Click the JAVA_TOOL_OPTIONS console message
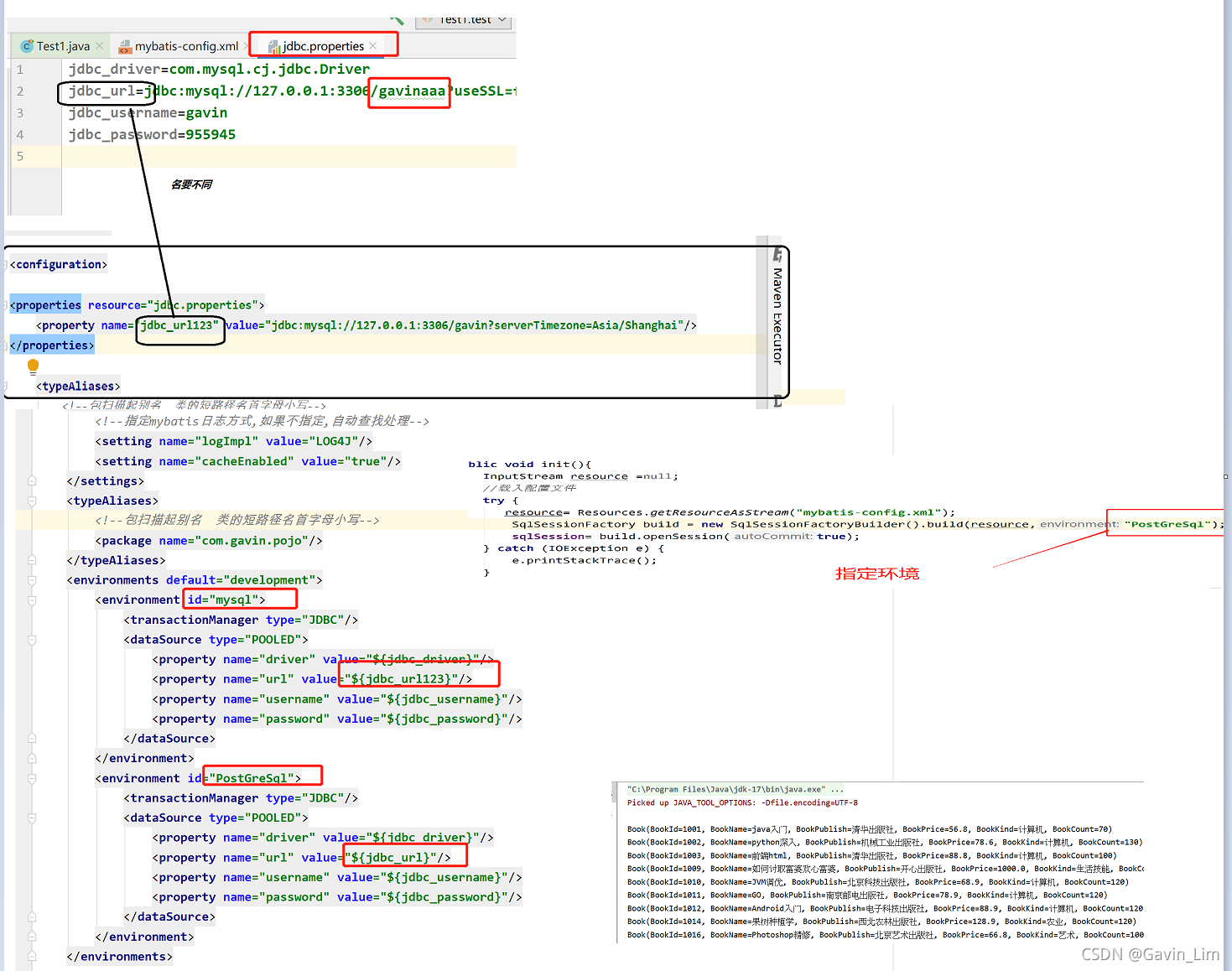The width and height of the screenshot is (1232, 971). click(x=742, y=803)
